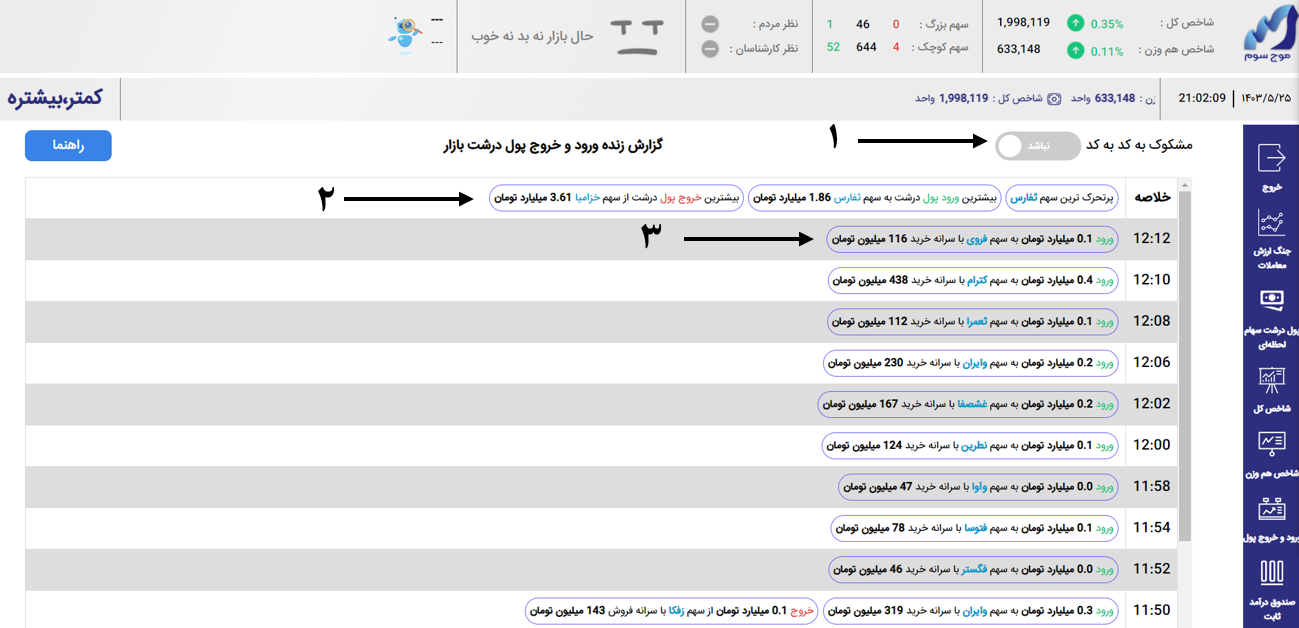Open stock نطرین in the 12:00 row
This screenshot has height=628, width=1299.
point(975,444)
